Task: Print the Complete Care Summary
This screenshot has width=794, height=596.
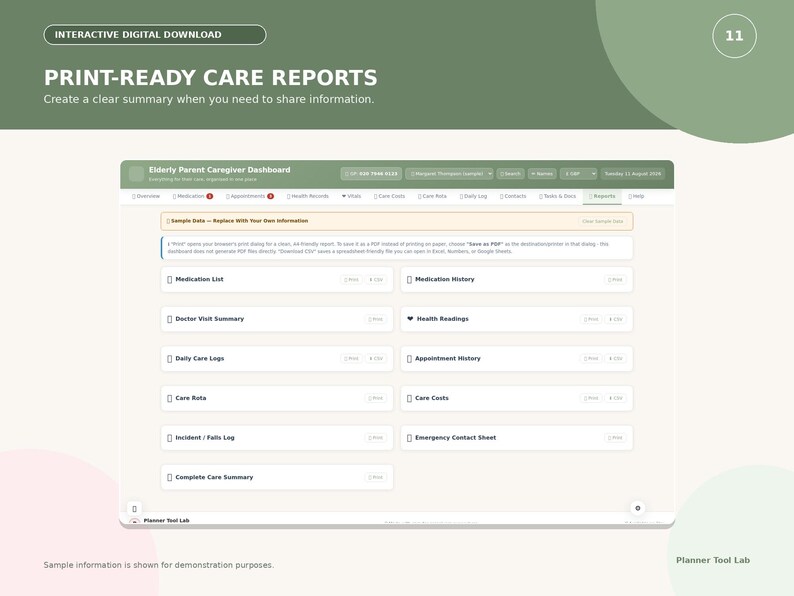Action: point(376,477)
